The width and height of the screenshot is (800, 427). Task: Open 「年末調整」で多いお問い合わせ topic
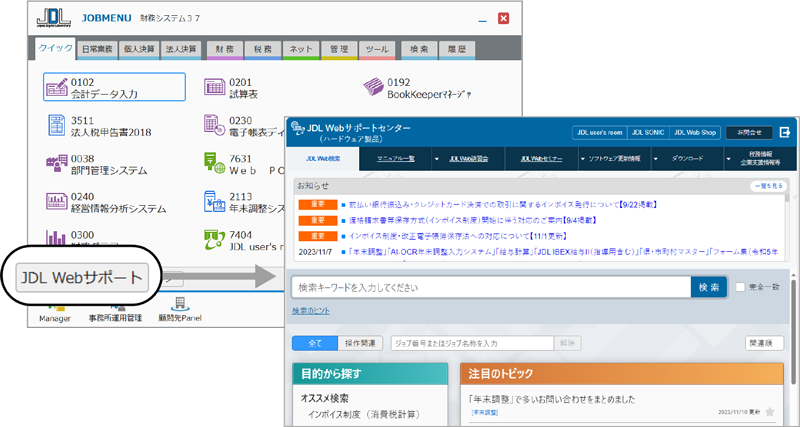click(552, 399)
